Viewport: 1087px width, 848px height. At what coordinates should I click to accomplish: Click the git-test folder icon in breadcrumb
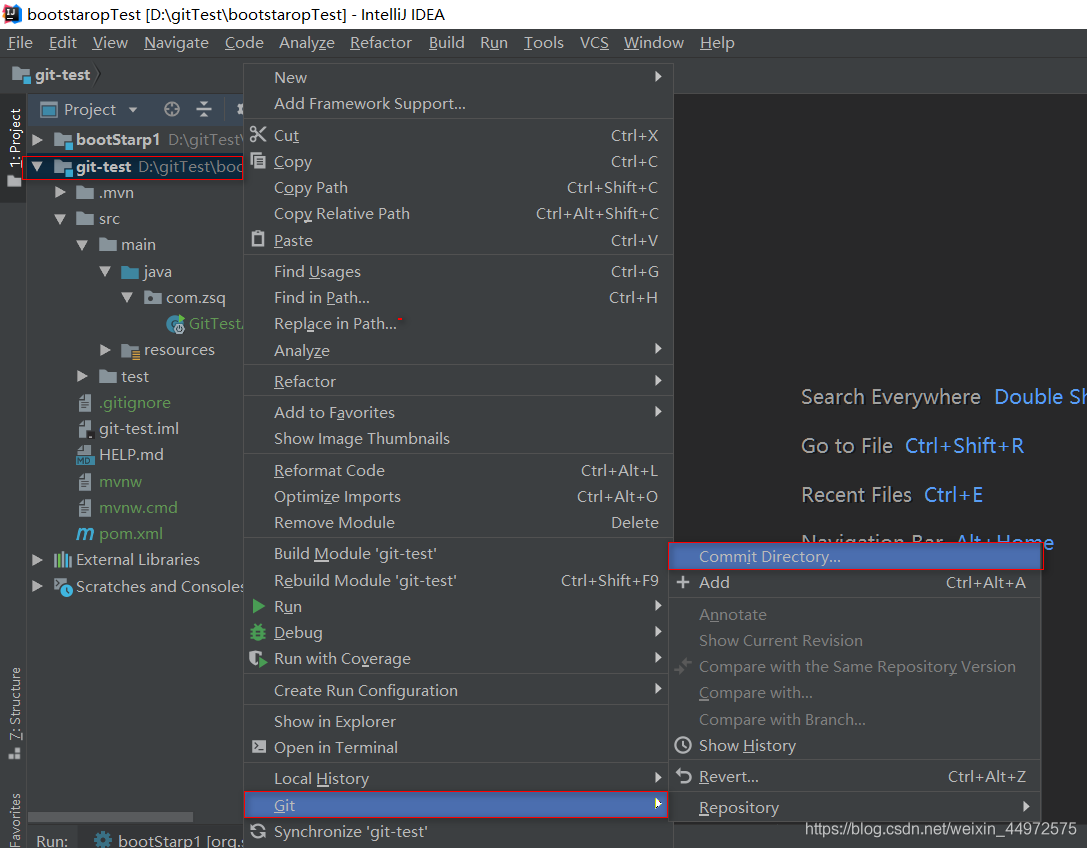coord(21,74)
